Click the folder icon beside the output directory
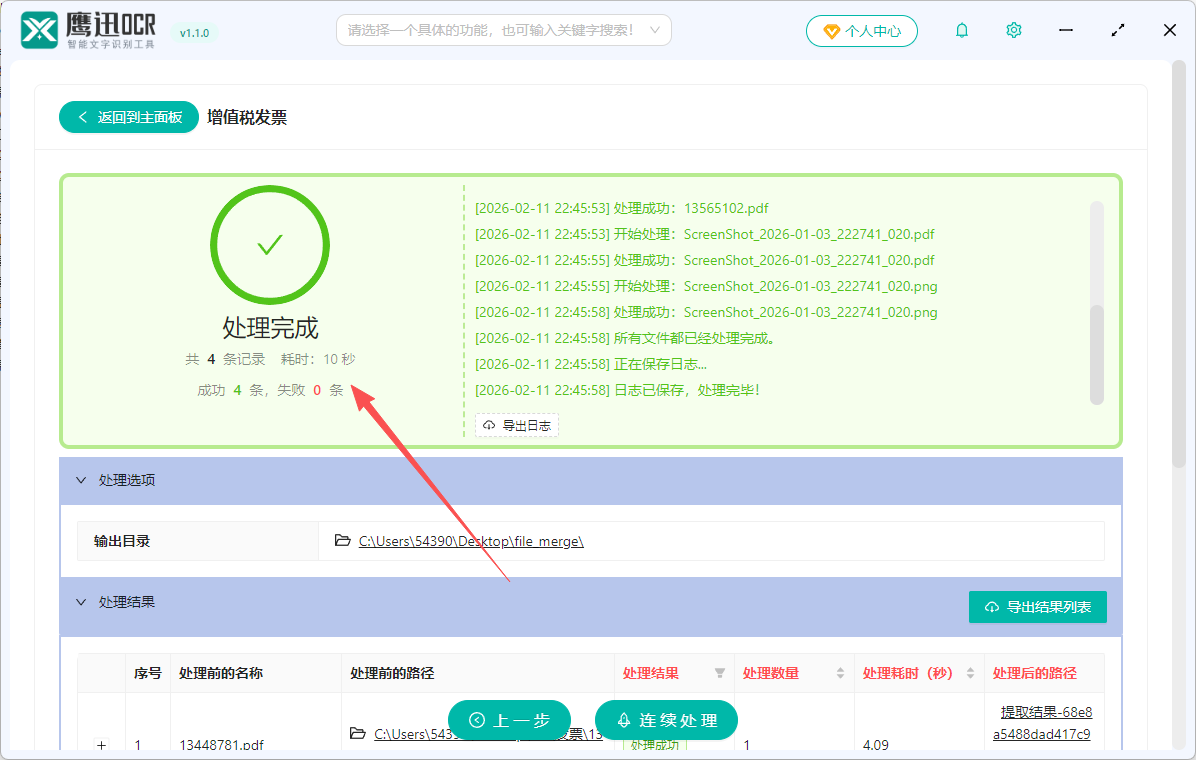 pos(341,541)
